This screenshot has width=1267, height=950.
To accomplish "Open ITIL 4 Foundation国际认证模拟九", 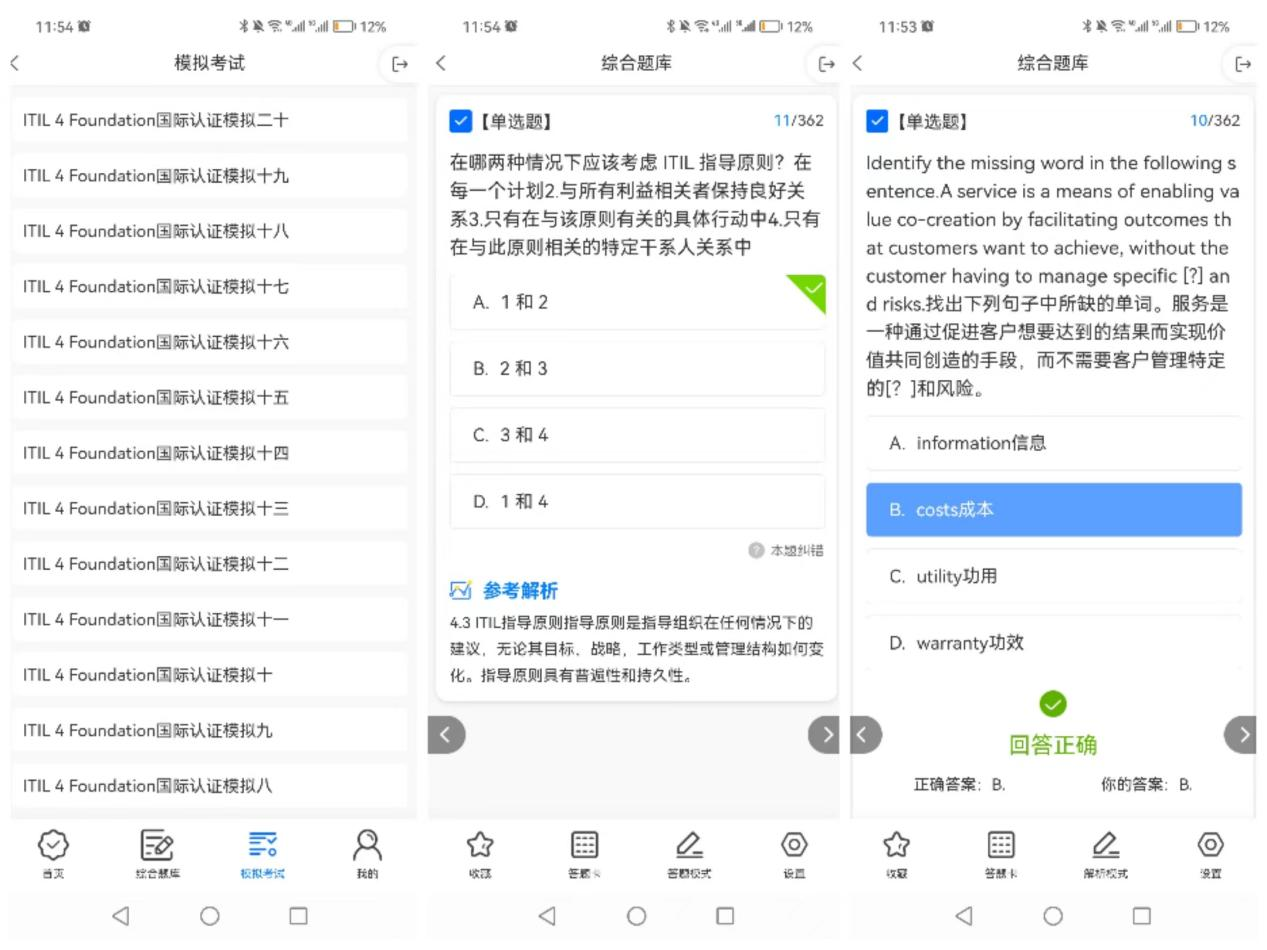I will tap(210, 730).
